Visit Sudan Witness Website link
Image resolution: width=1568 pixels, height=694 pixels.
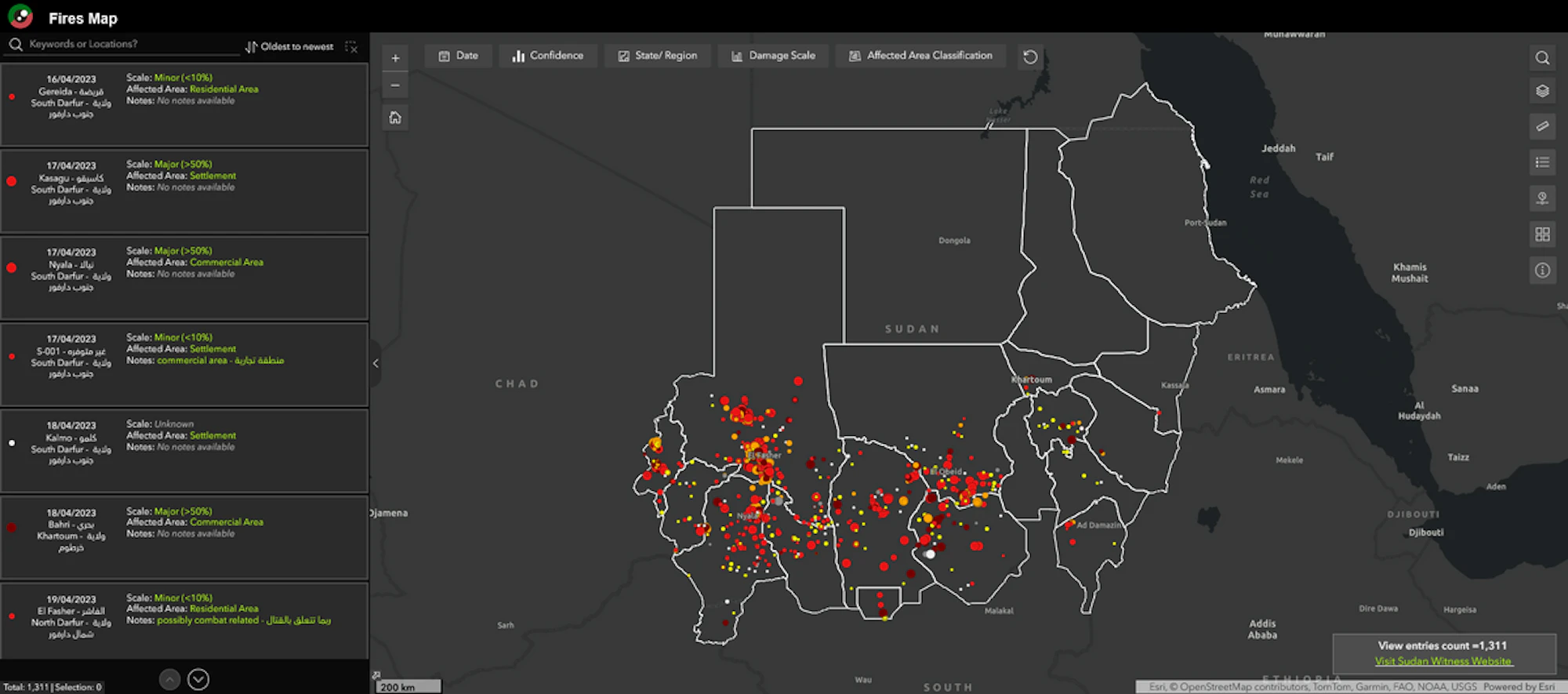(1443, 661)
